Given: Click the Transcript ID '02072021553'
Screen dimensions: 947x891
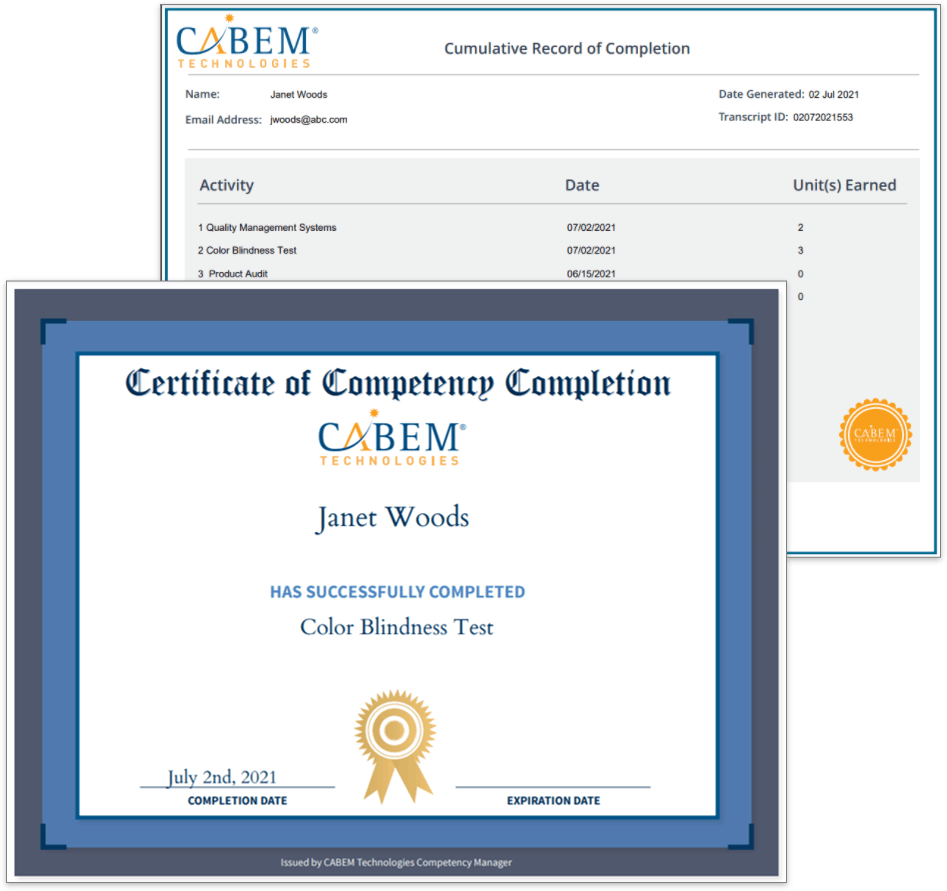Looking at the screenshot, I should pyautogui.click(x=823, y=117).
